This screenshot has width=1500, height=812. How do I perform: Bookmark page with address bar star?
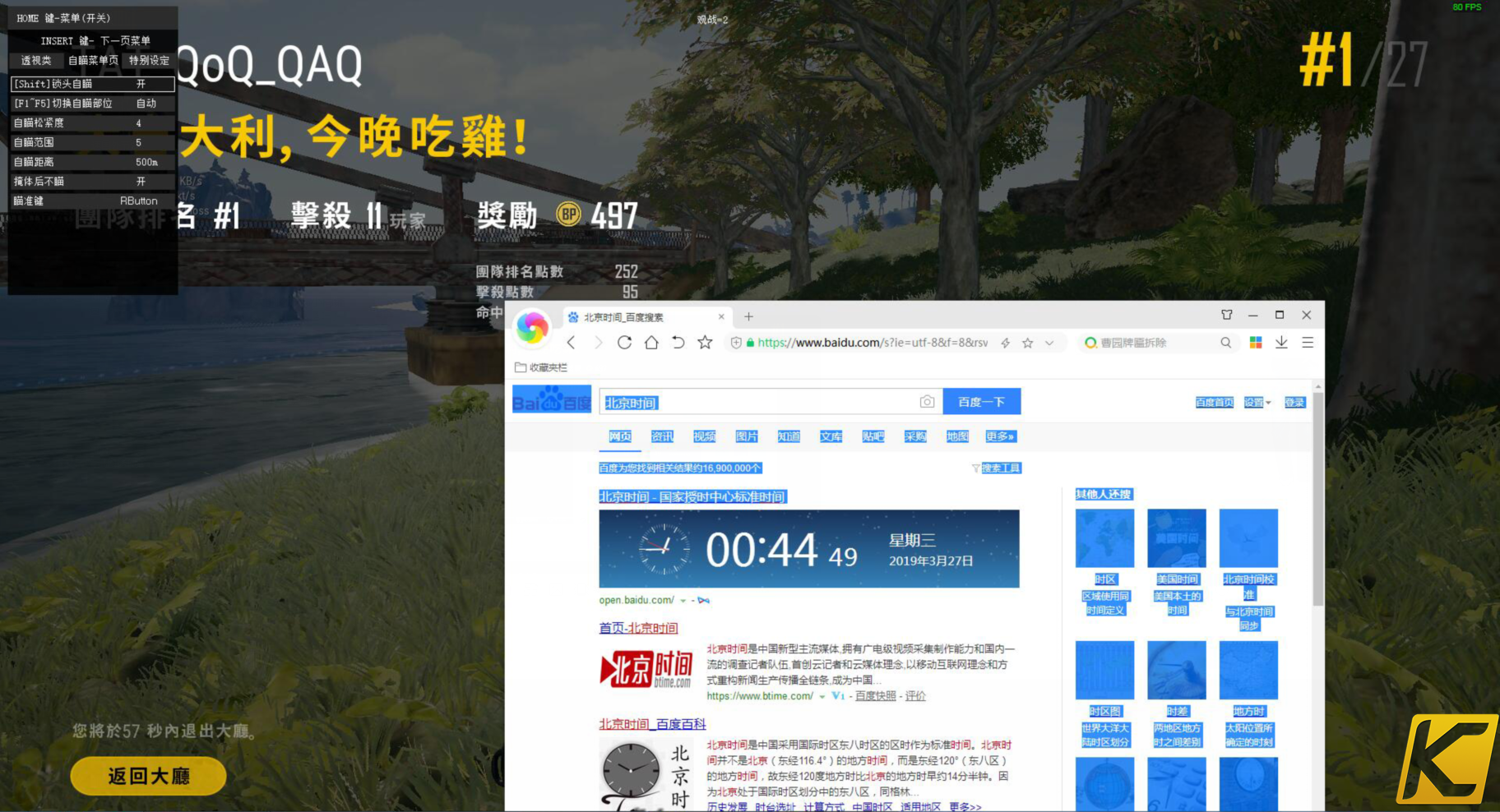[x=1028, y=343]
